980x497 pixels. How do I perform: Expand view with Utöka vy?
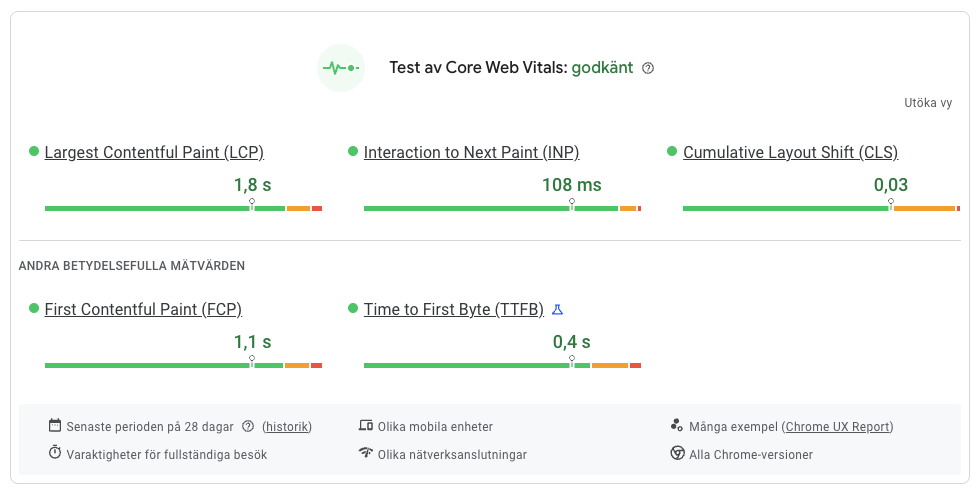pos(927,103)
